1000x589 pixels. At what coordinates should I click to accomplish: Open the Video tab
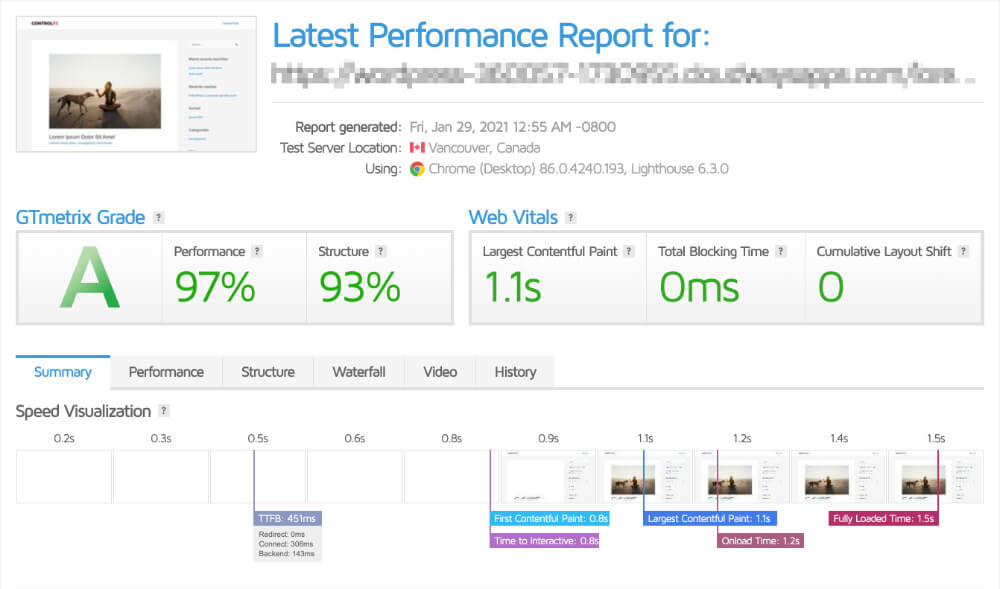(x=440, y=372)
